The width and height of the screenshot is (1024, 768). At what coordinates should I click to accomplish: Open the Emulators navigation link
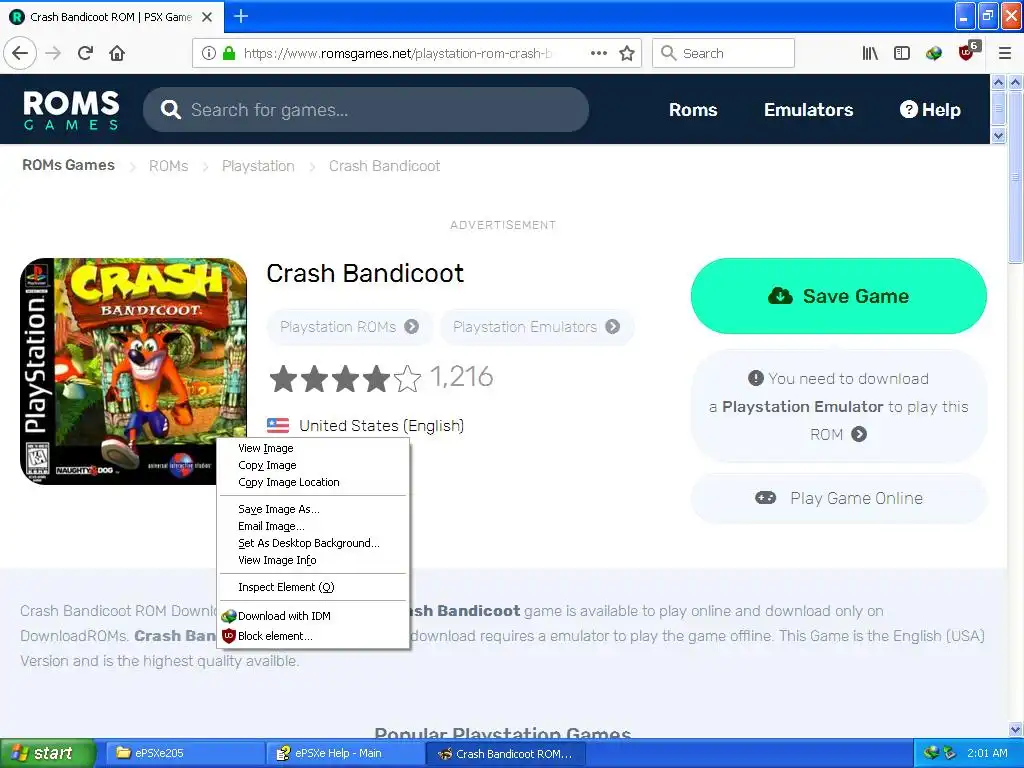808,110
